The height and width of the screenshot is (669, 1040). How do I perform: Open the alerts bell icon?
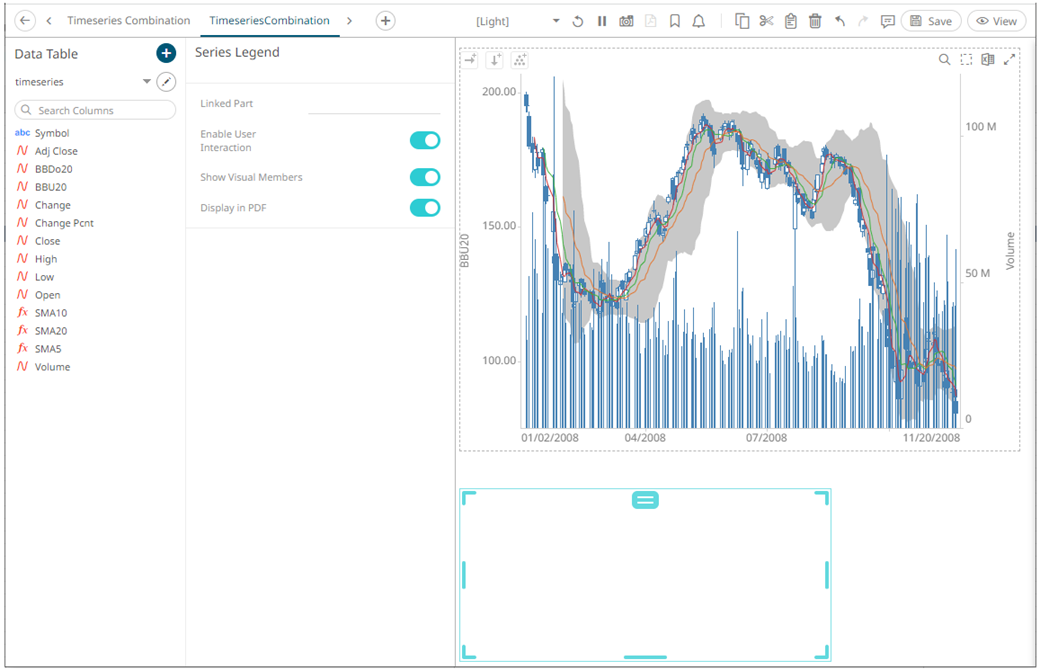coord(698,21)
